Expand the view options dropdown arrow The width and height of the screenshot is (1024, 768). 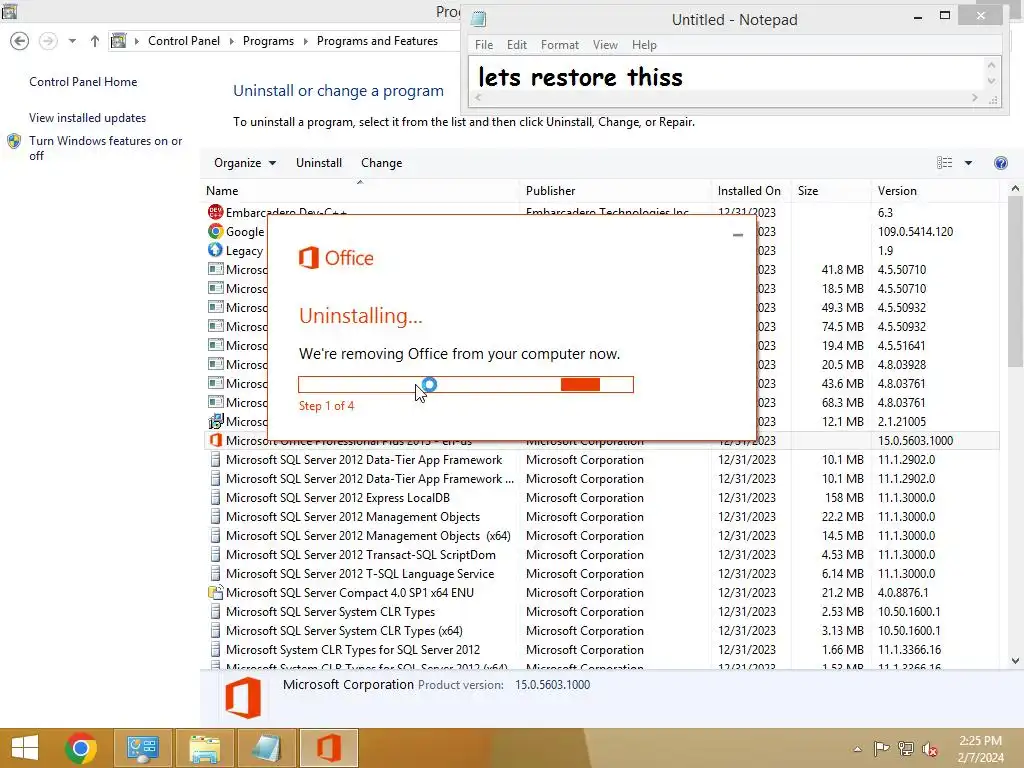pos(968,163)
